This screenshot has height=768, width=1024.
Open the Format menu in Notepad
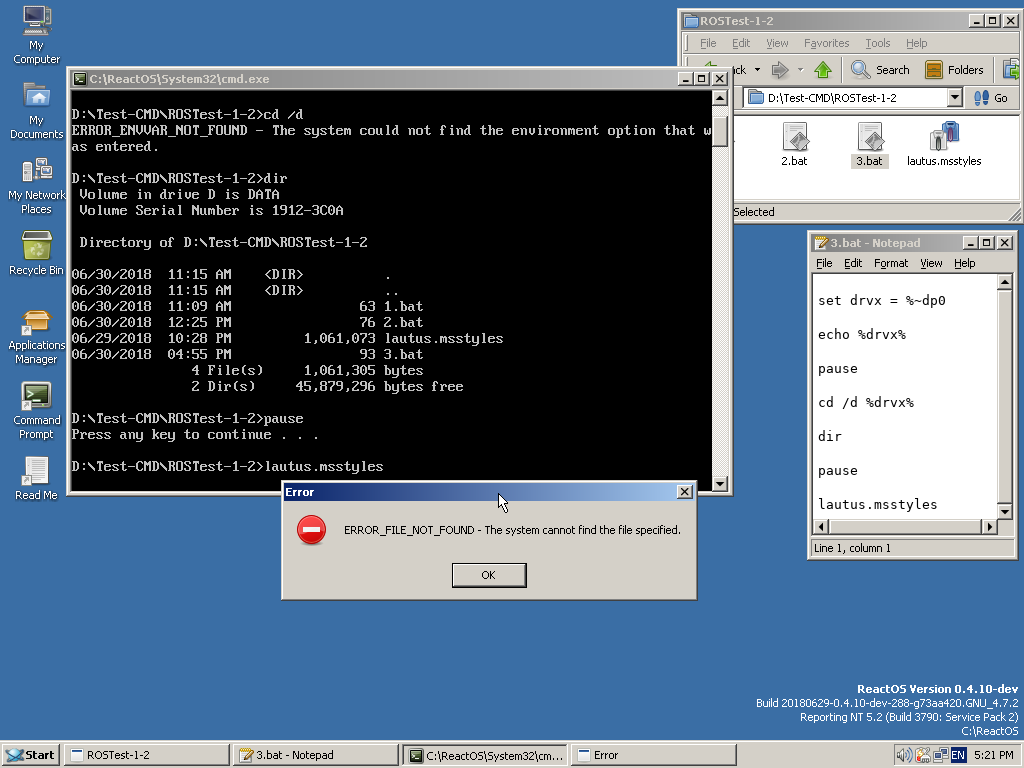coord(890,263)
